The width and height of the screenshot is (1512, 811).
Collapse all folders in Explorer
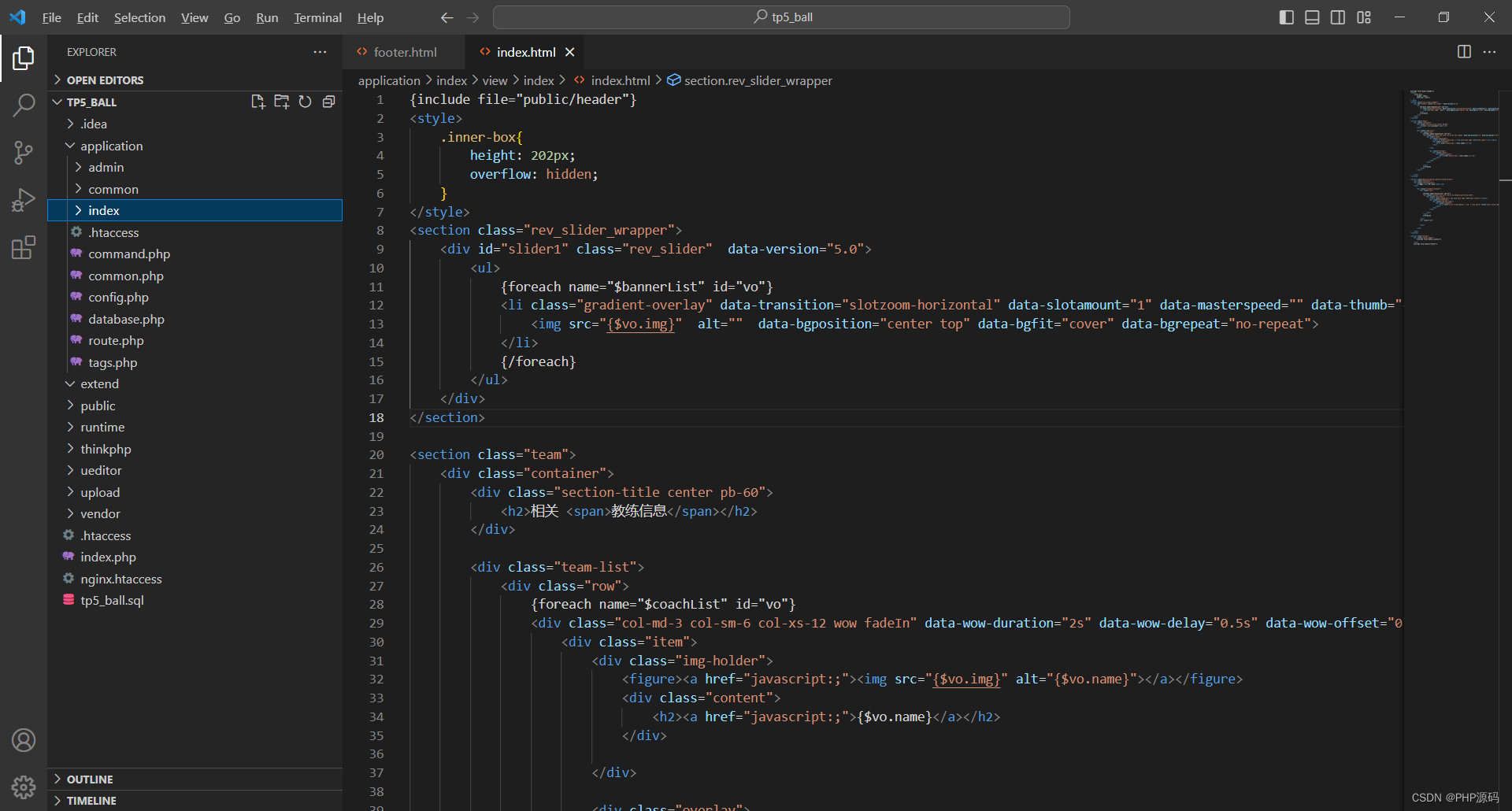(329, 102)
